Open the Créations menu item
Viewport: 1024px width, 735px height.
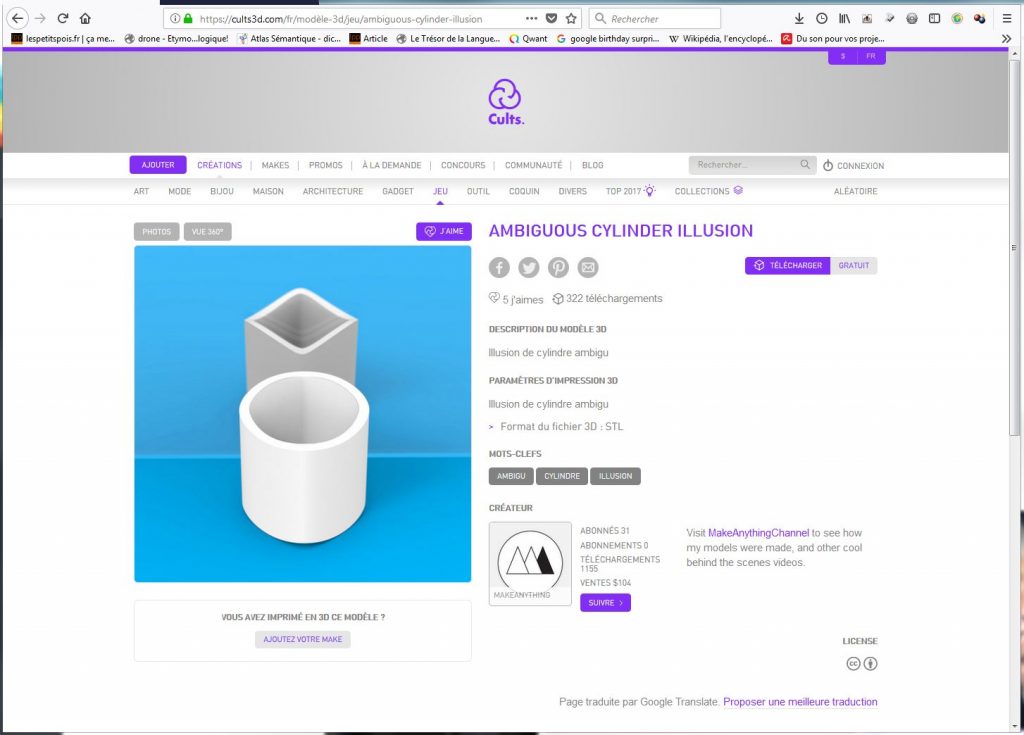tap(219, 165)
